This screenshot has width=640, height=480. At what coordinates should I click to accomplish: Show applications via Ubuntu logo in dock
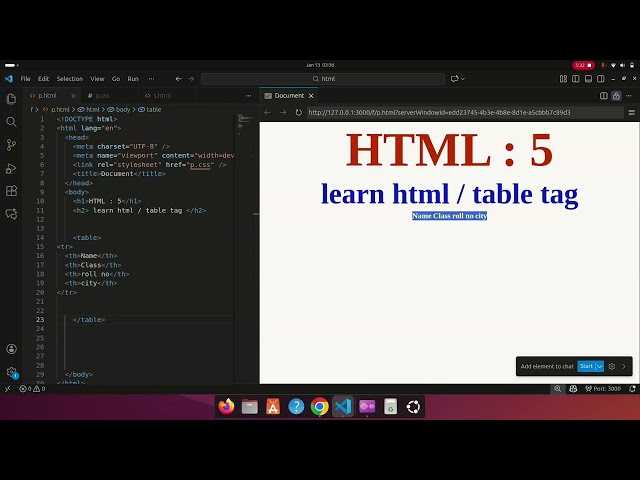(413, 407)
